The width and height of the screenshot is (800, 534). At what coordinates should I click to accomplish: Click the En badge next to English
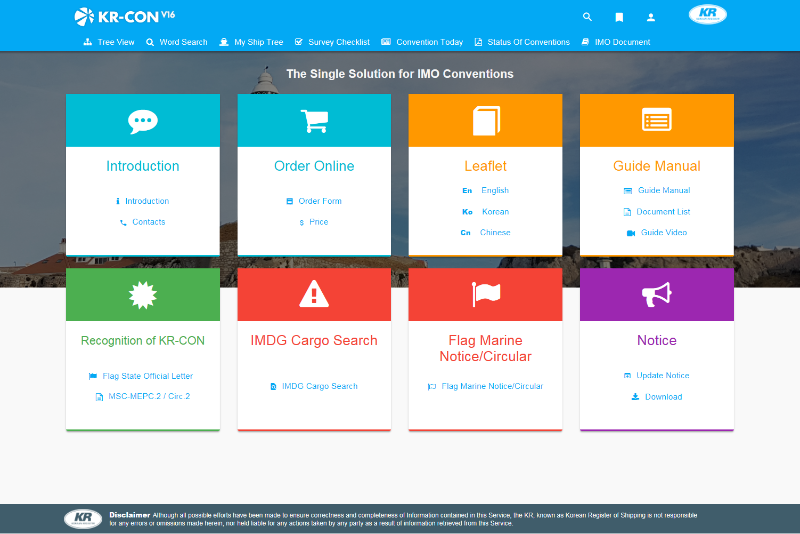(x=467, y=191)
